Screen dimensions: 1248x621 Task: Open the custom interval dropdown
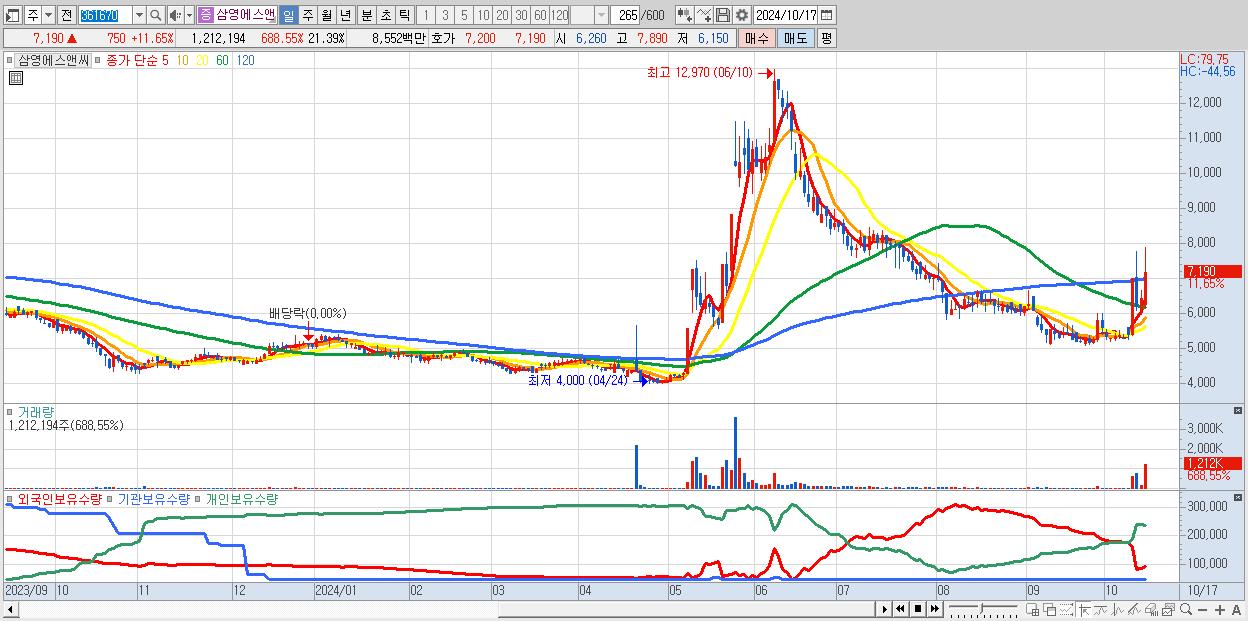(x=601, y=15)
